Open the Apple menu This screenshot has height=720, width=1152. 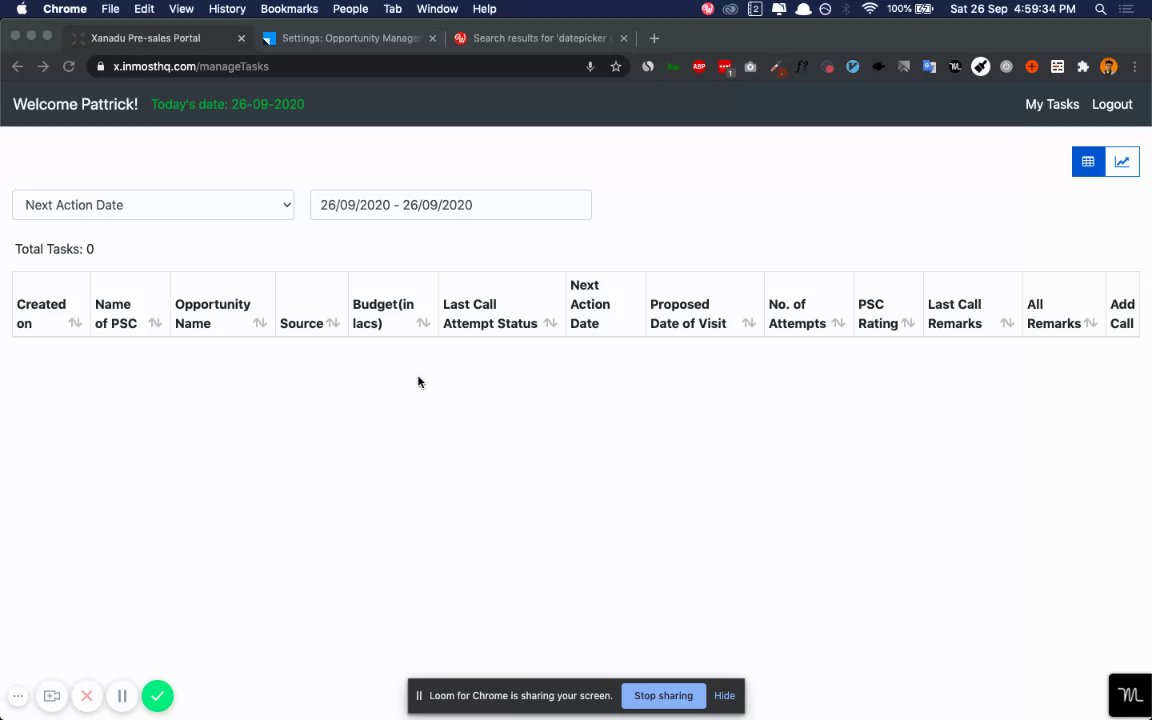click(x=22, y=9)
